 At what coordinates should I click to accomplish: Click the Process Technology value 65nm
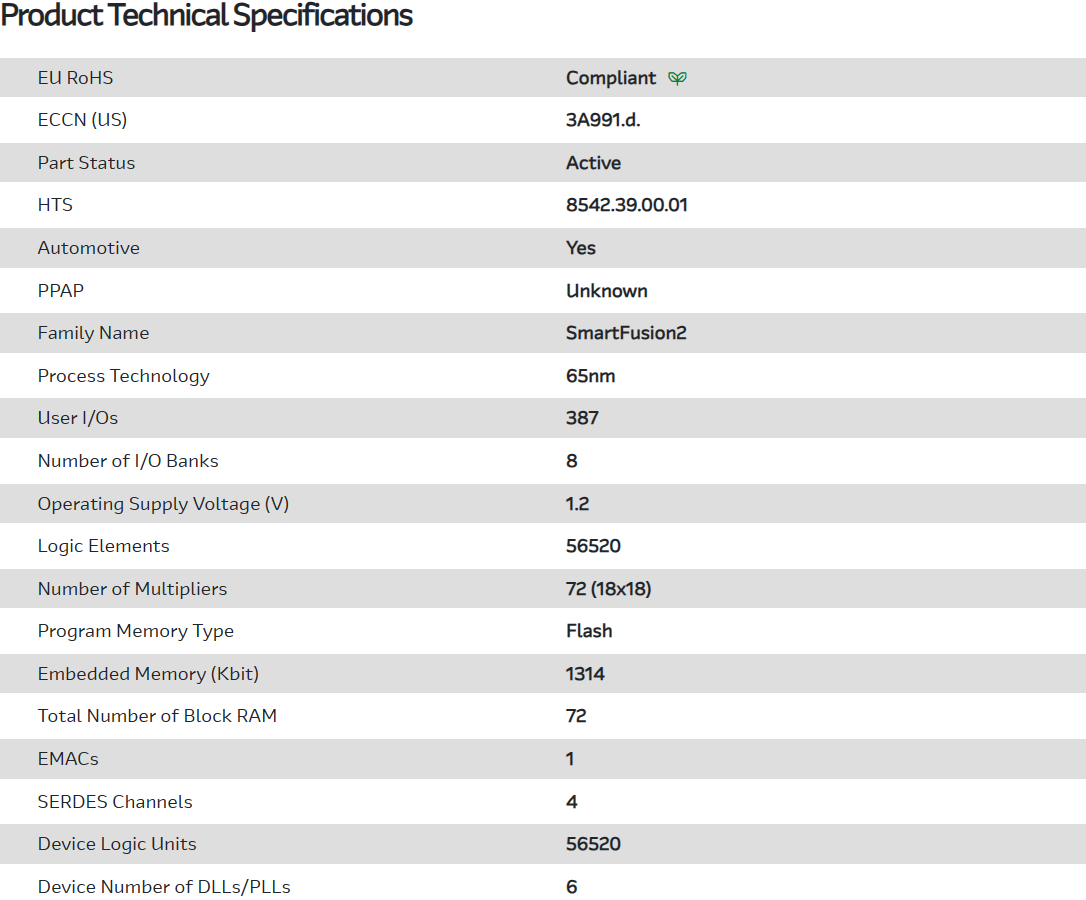click(590, 376)
